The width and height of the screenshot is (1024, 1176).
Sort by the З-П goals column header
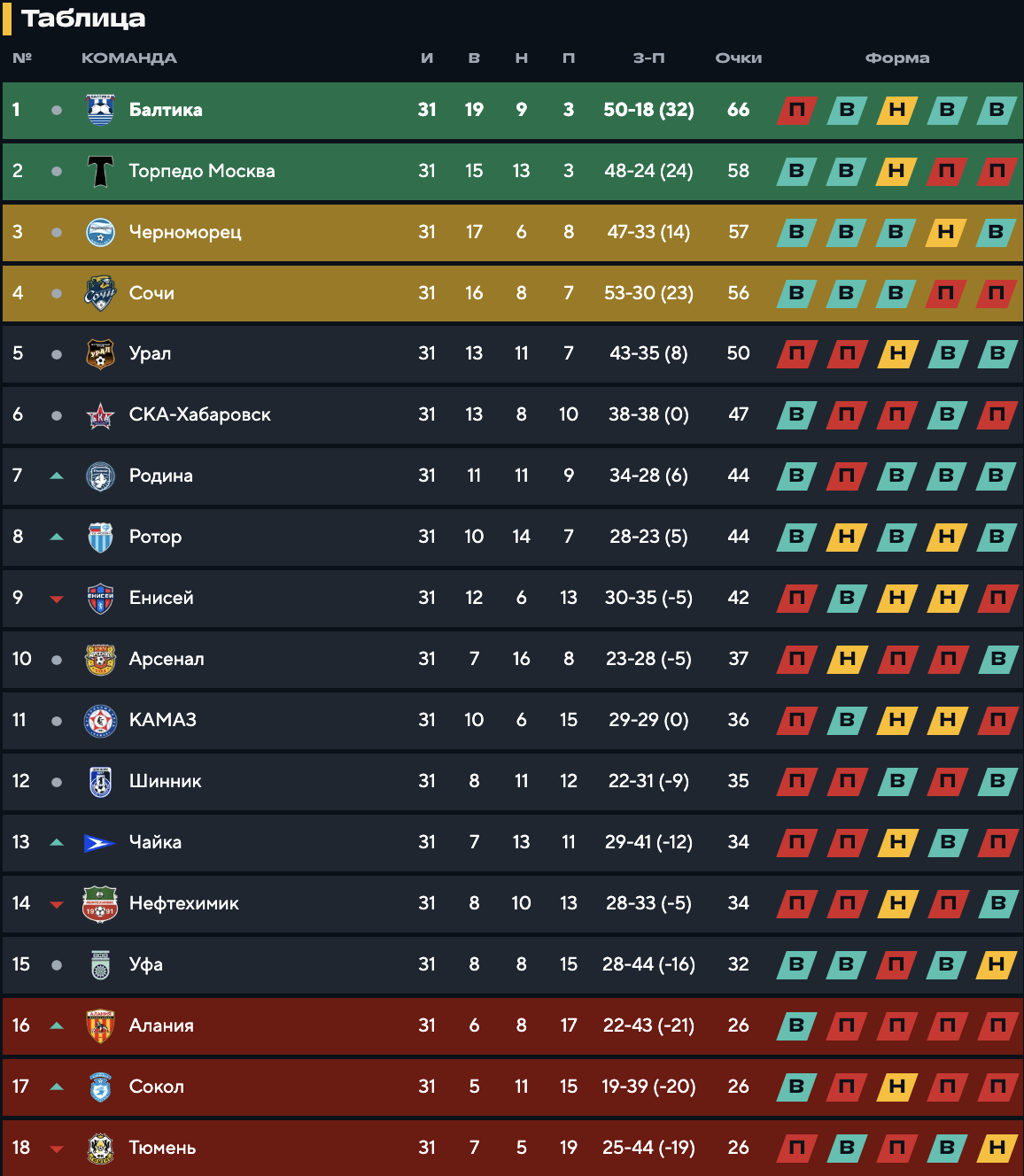coord(648,58)
